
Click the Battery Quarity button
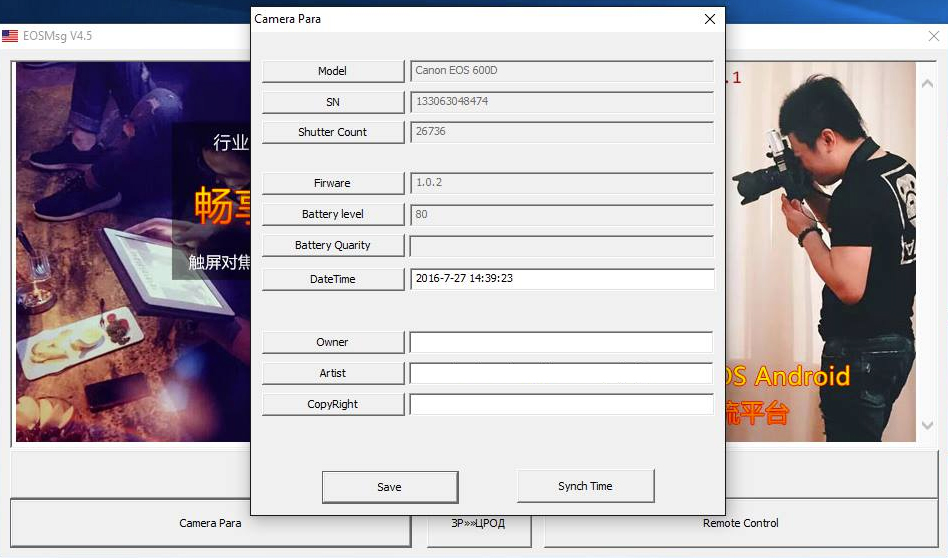click(x=332, y=245)
